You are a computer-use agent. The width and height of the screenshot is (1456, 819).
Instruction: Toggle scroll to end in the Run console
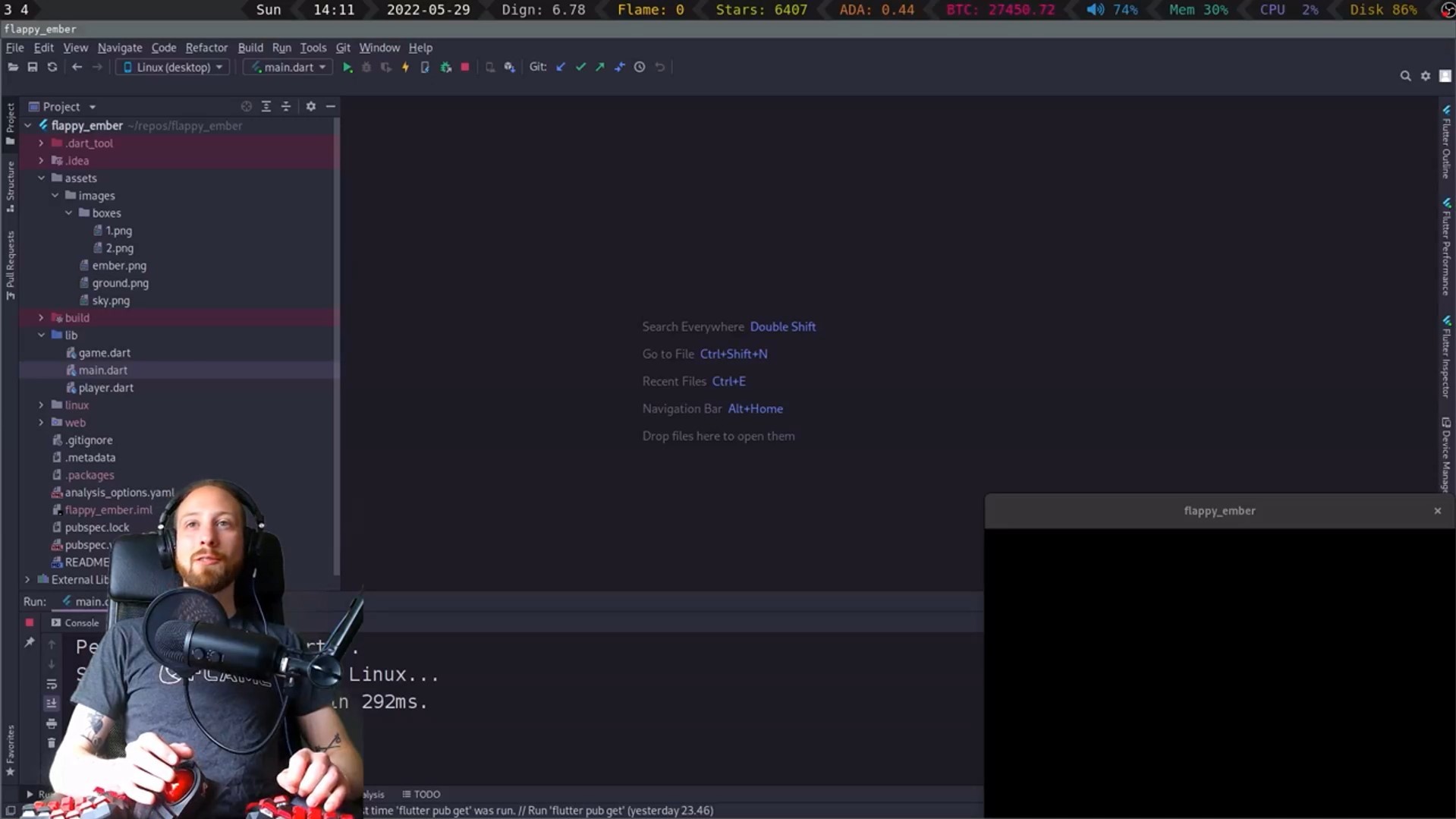[x=52, y=704]
